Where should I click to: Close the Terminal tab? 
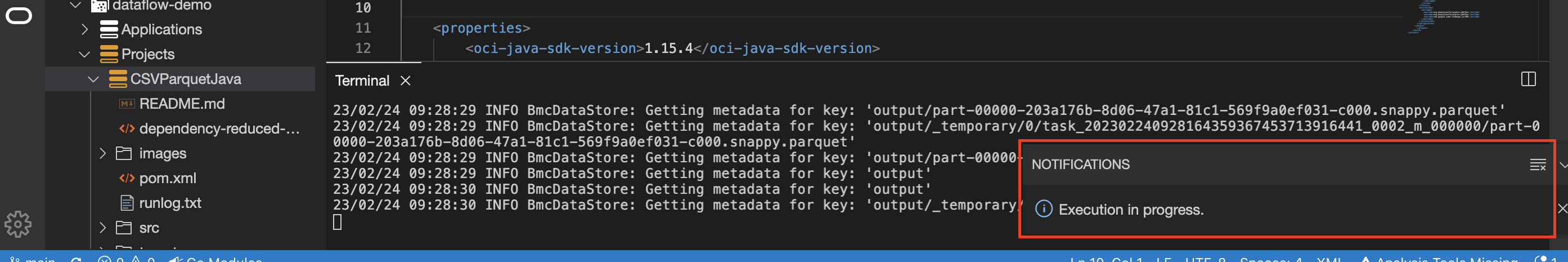406,81
